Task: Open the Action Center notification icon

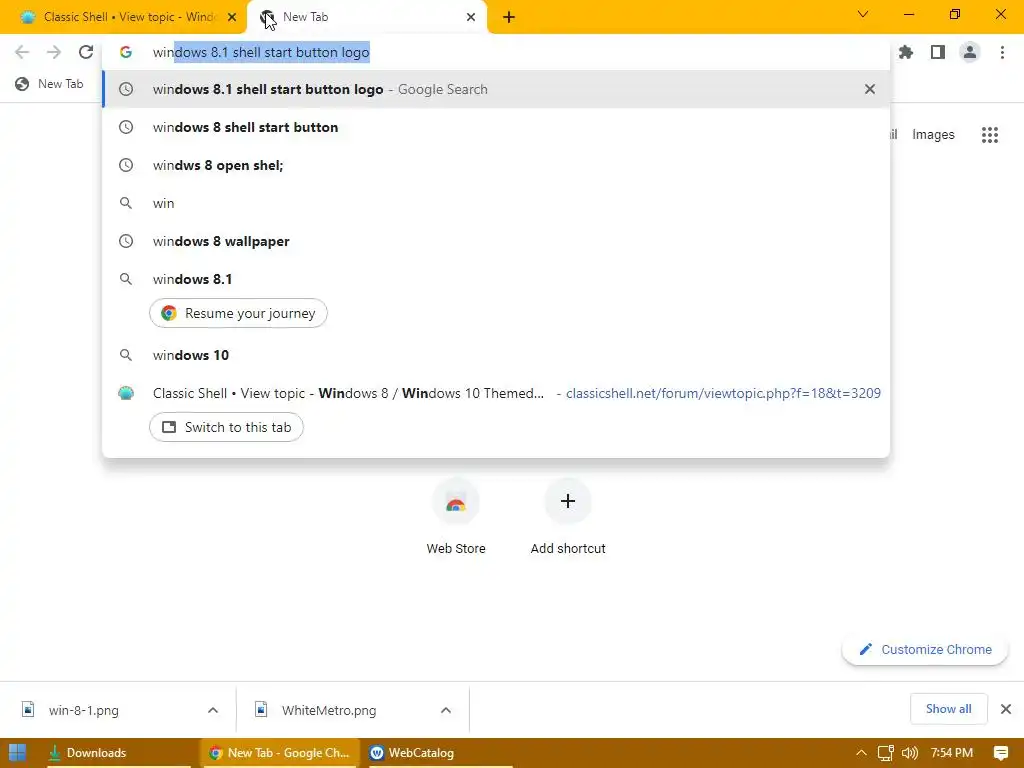Action: pyautogui.click(x=1000, y=752)
